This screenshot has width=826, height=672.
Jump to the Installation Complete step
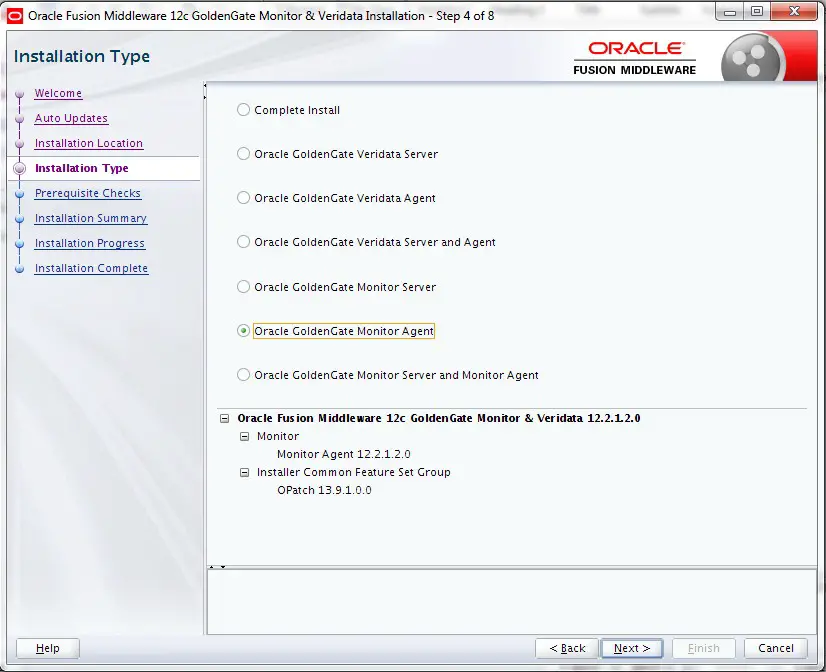click(x=91, y=268)
